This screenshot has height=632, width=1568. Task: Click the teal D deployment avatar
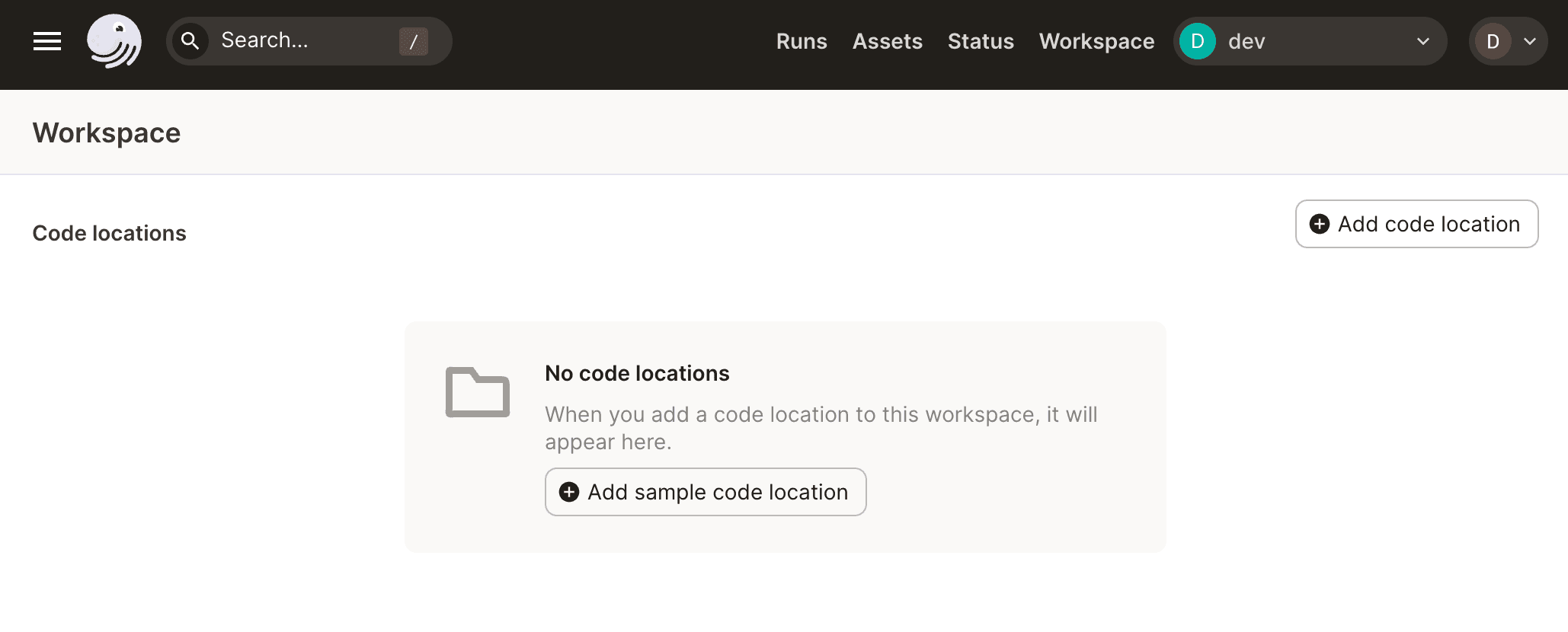1197,41
